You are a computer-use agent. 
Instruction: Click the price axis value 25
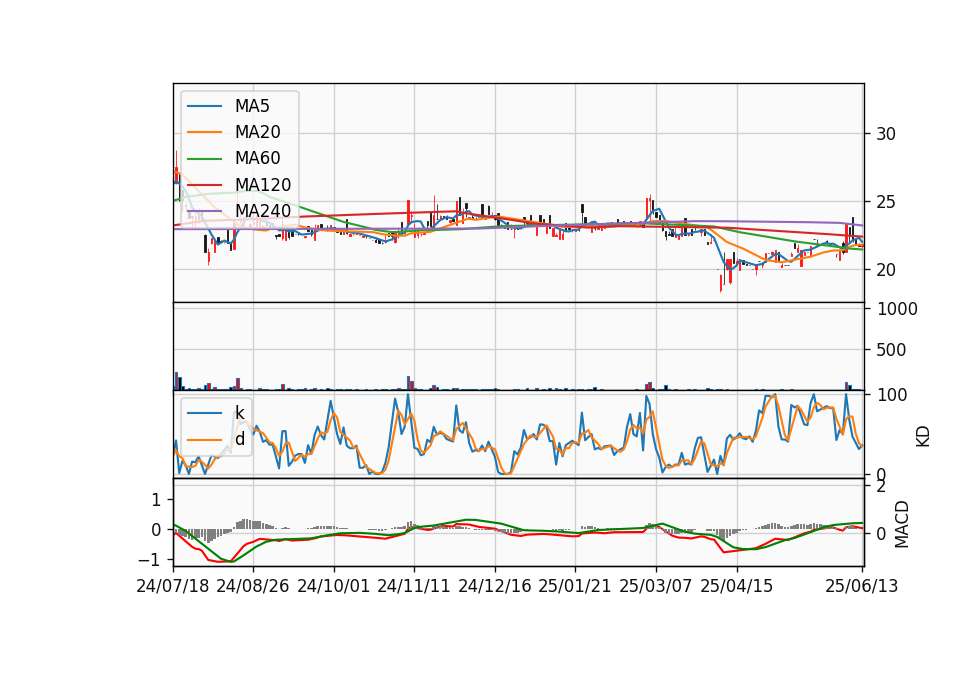pos(885,202)
